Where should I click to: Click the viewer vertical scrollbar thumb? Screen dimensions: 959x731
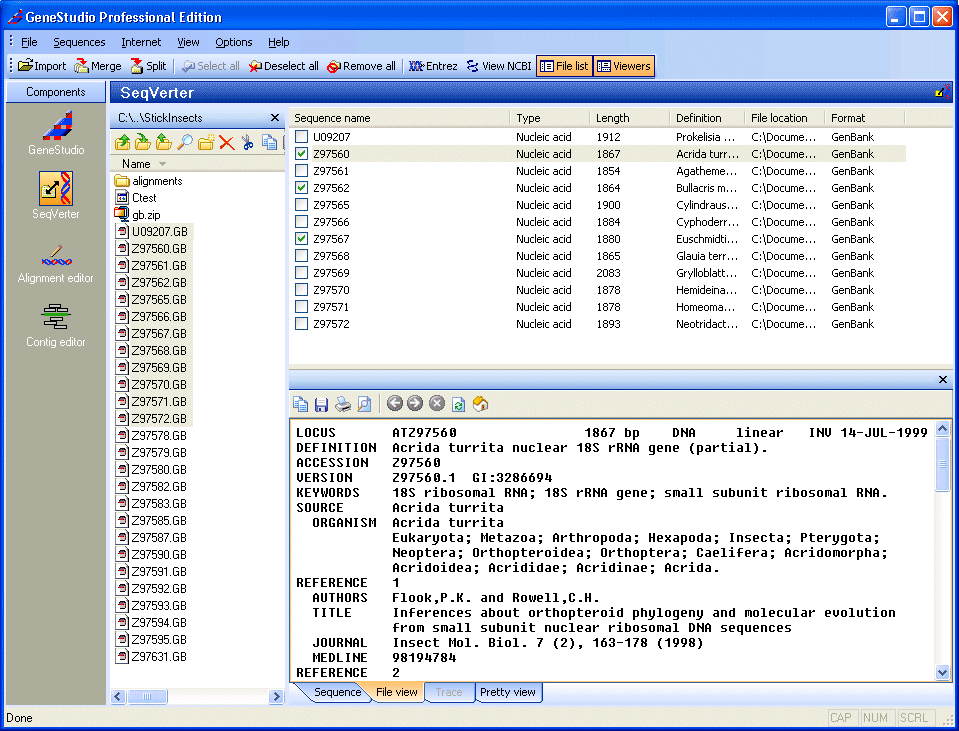(942, 464)
